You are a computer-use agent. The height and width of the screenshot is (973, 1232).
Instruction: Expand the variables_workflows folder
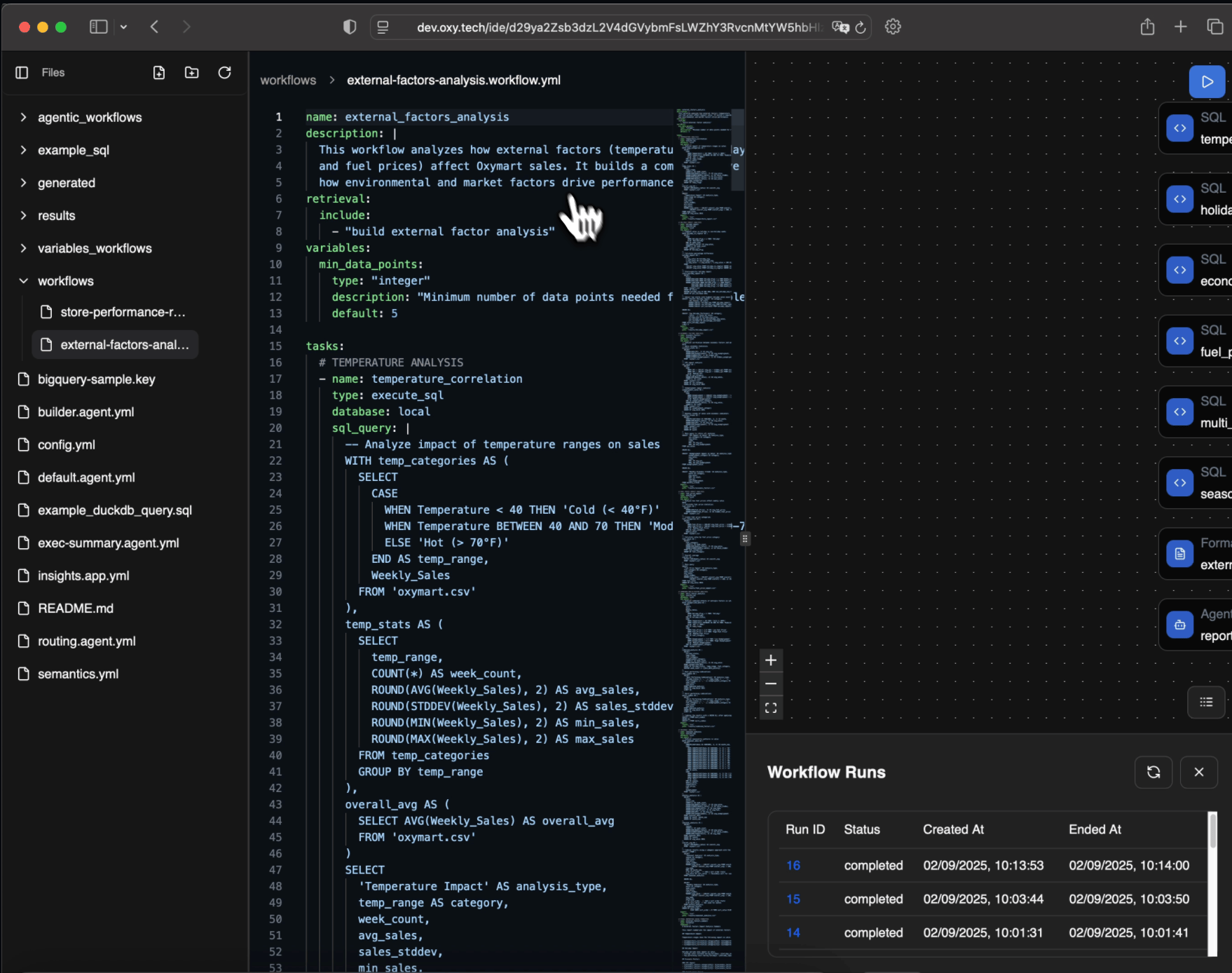coord(95,249)
